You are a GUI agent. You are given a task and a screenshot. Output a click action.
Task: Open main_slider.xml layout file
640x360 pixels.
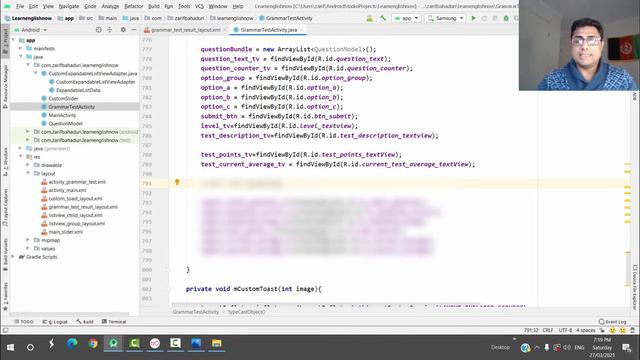click(65, 232)
